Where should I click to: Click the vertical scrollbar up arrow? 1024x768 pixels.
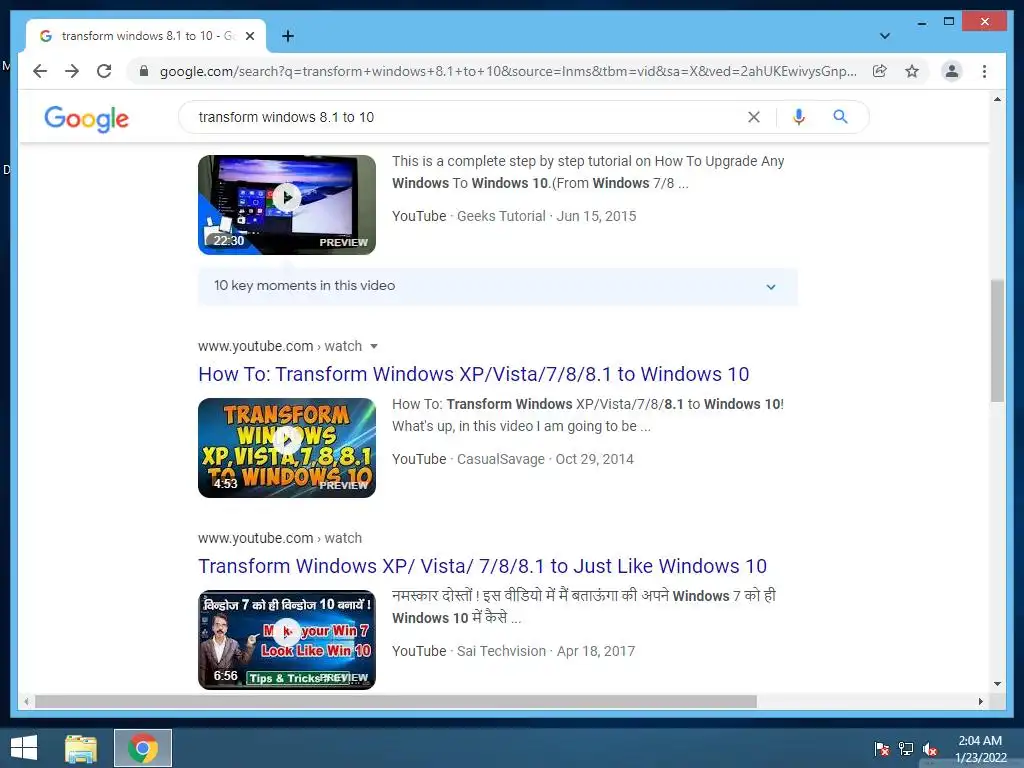click(997, 99)
